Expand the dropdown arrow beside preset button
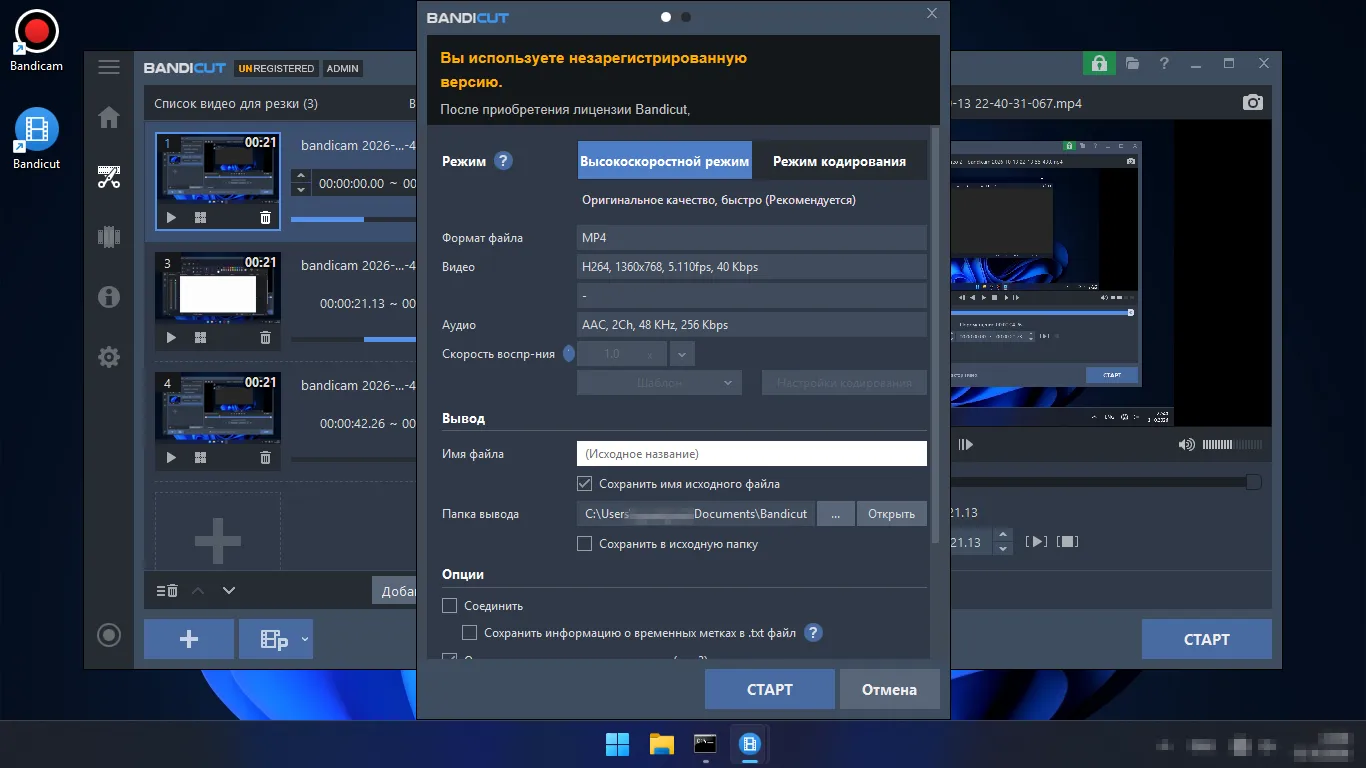This screenshot has width=1366, height=768. pos(305,638)
